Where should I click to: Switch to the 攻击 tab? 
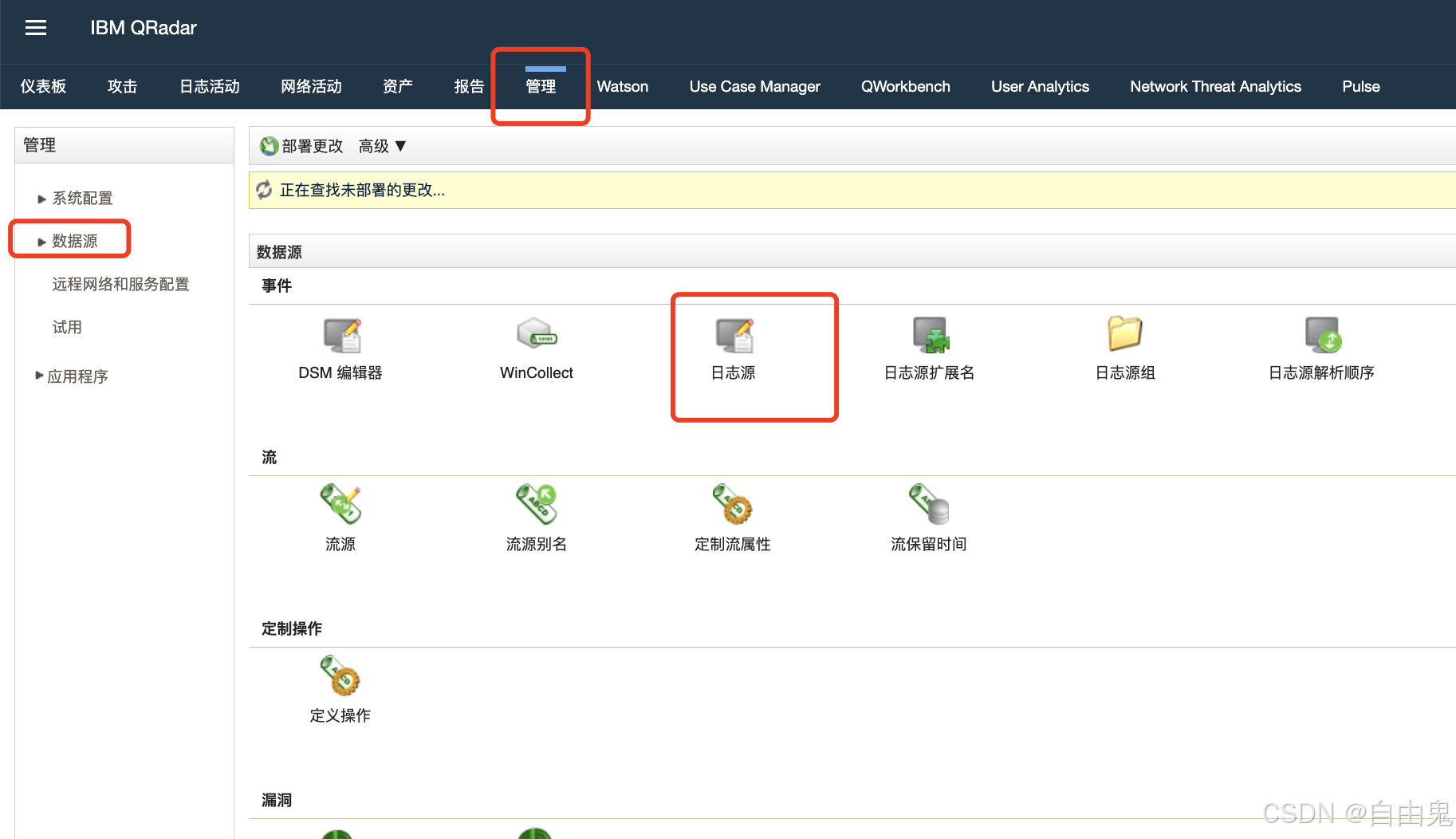tap(122, 86)
